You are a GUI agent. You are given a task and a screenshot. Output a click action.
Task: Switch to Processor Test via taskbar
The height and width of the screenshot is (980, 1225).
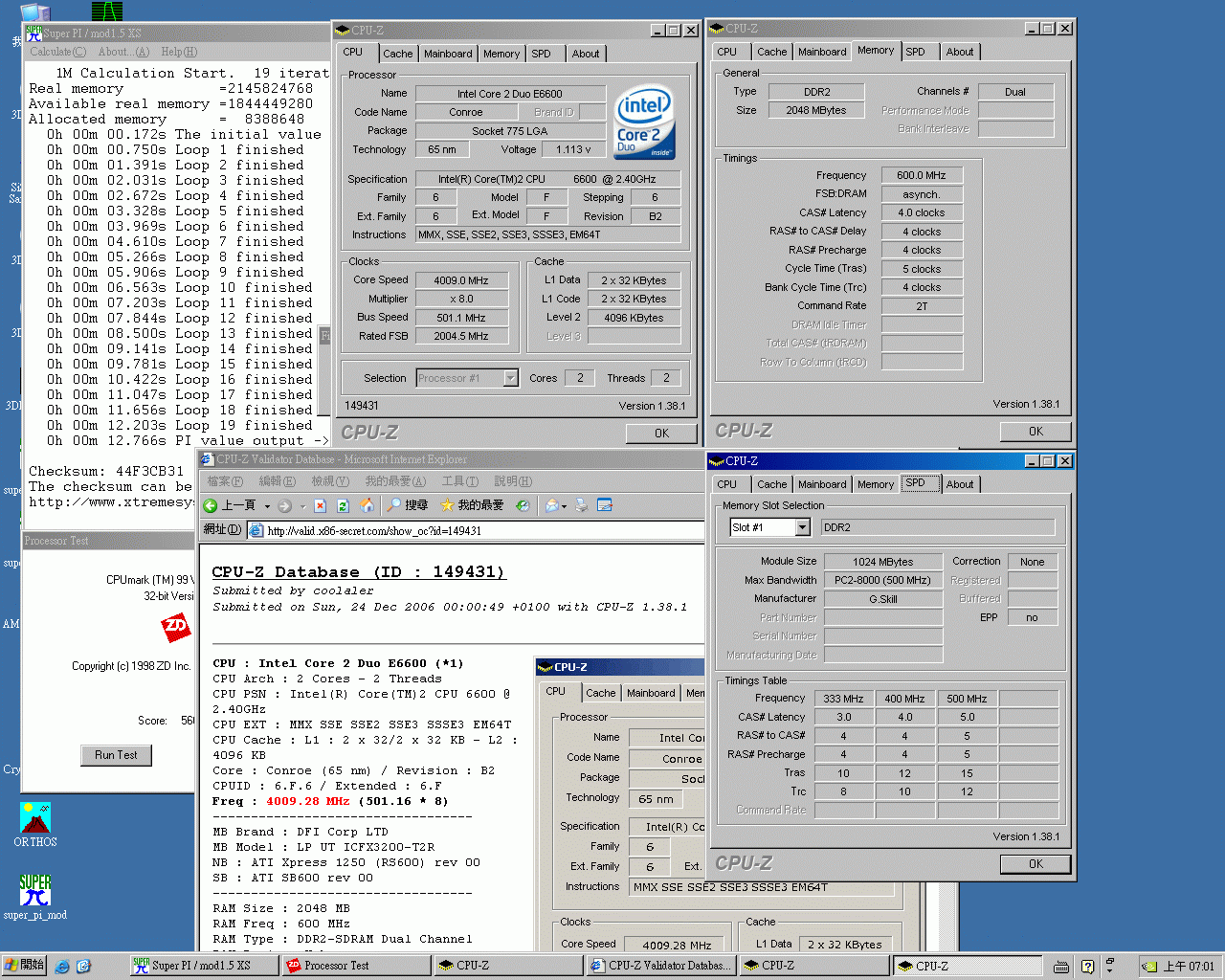coord(357,966)
